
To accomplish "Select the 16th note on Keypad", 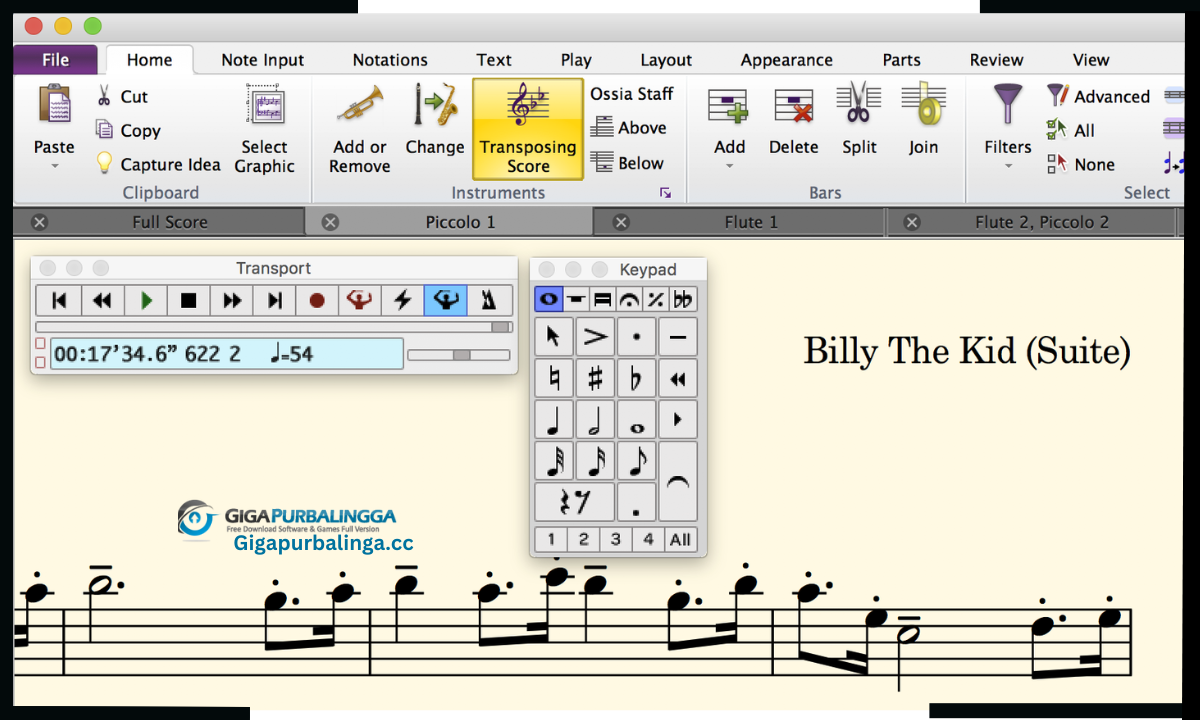I will [595, 461].
